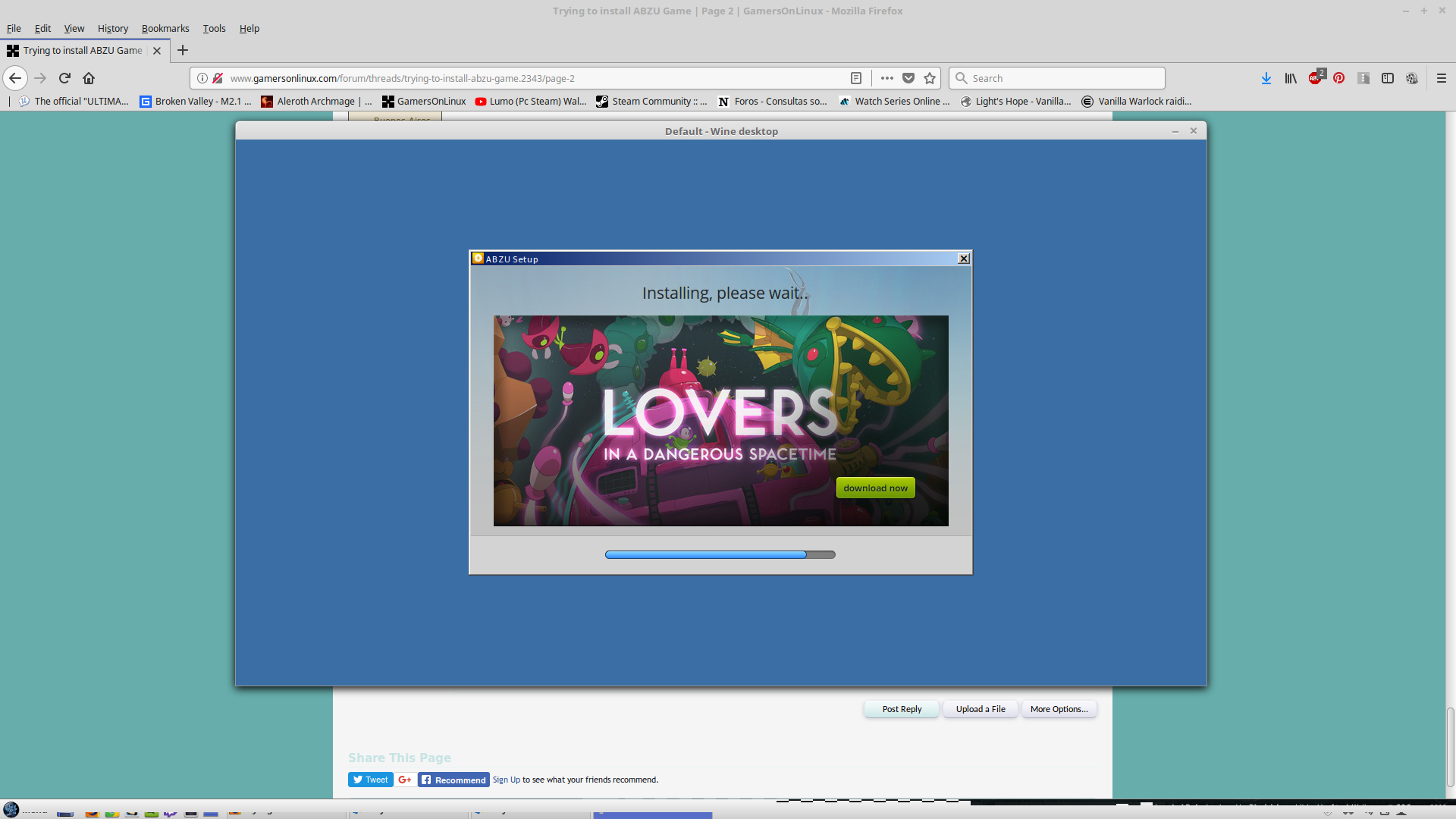Select the 'Trying to install ABZU Game' tab
1456x819 pixels.
(x=82, y=51)
